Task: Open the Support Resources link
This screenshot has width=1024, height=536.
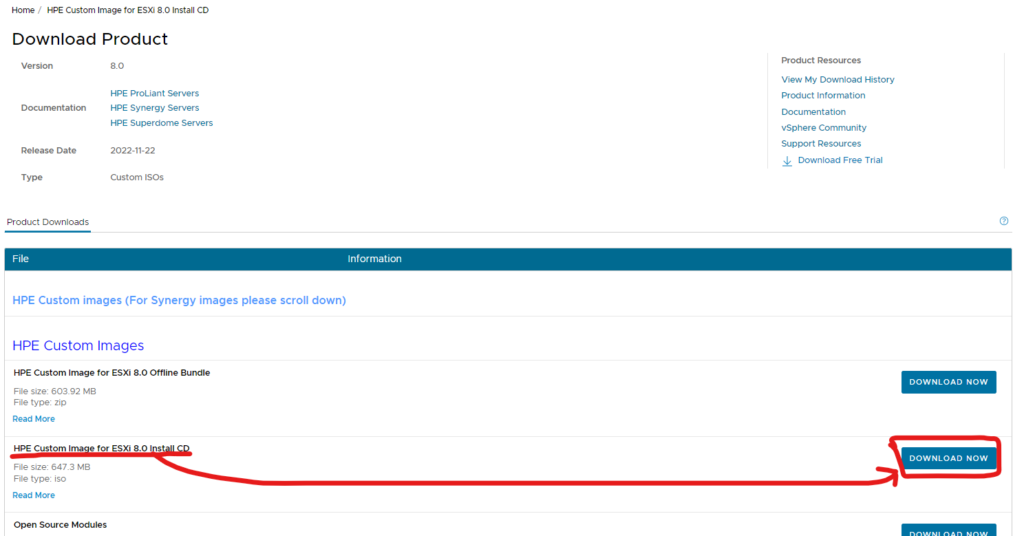Action: click(x=820, y=144)
